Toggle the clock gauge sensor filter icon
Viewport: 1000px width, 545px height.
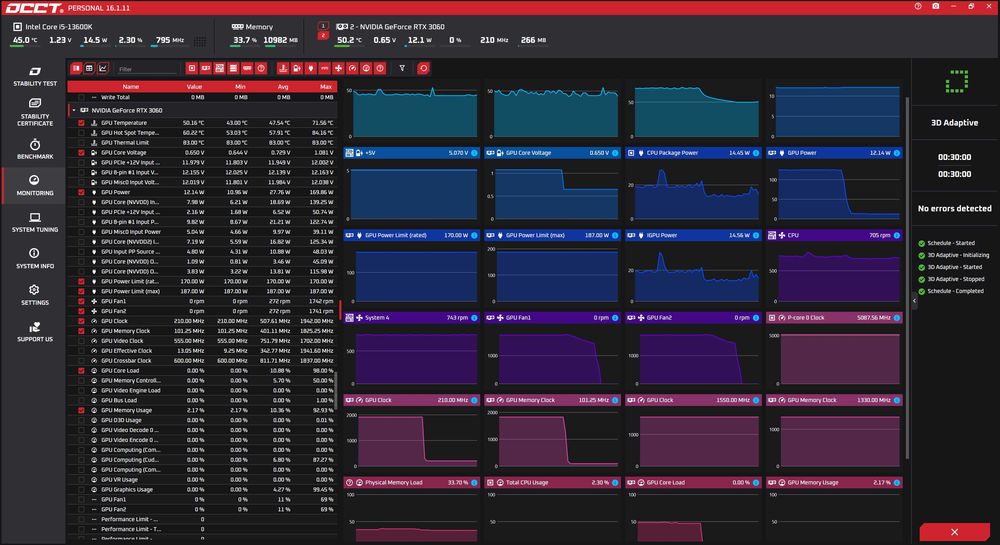[x=352, y=68]
